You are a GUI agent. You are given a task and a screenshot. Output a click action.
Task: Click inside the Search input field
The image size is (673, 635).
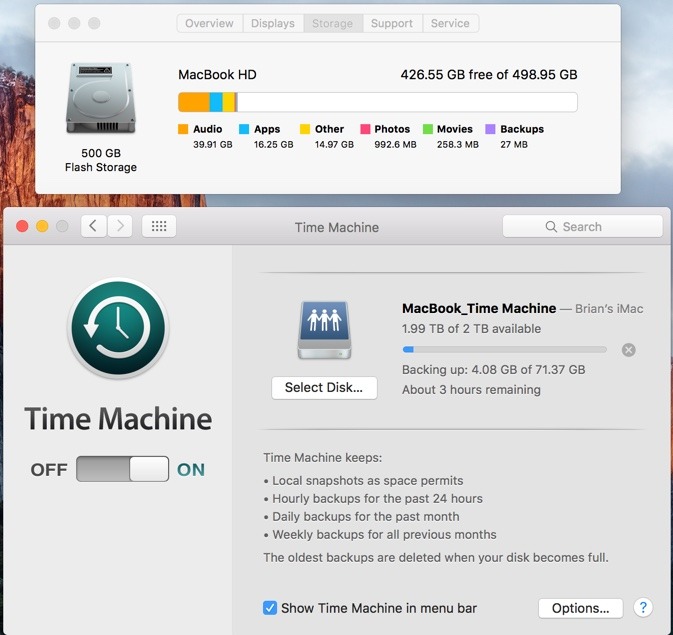pos(582,226)
